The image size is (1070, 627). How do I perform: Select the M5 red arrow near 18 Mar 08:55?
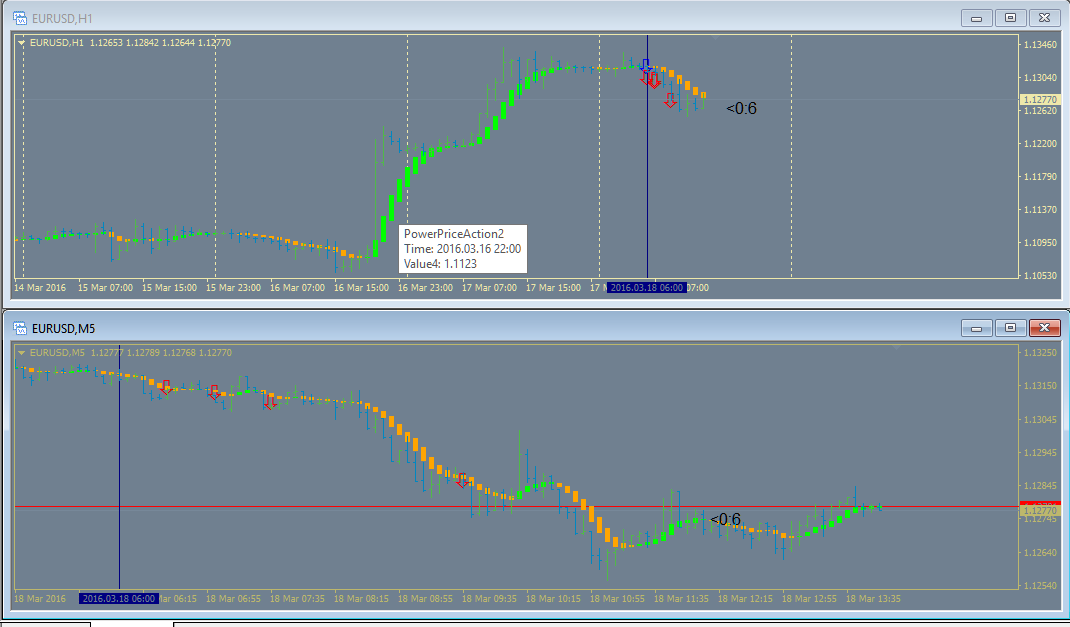(463, 480)
